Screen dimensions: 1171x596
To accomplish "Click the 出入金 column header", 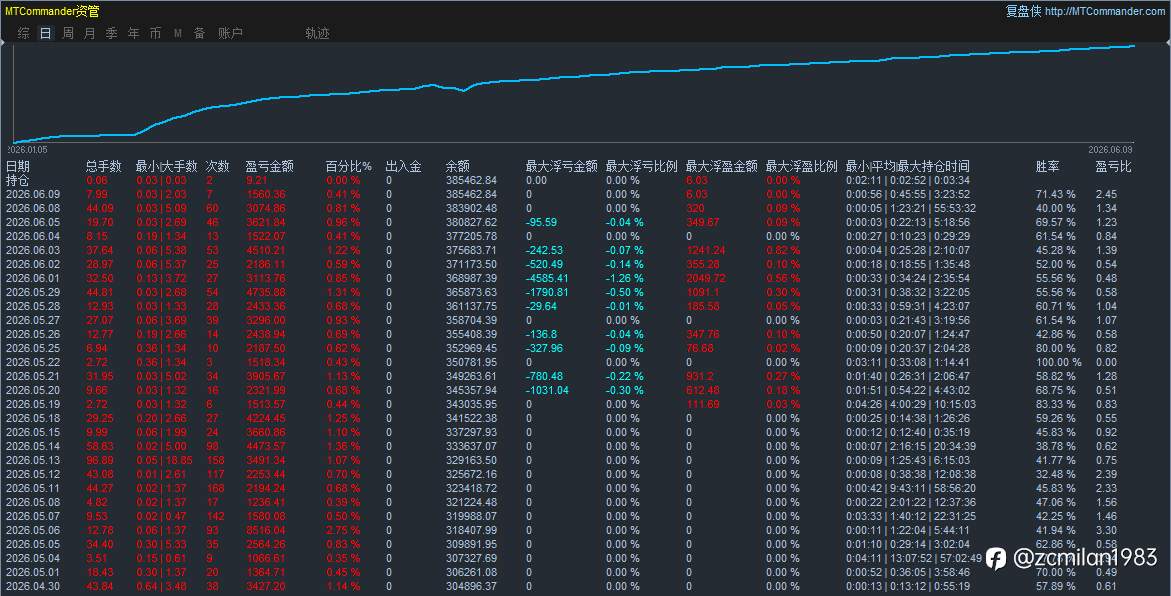I will click(403, 166).
